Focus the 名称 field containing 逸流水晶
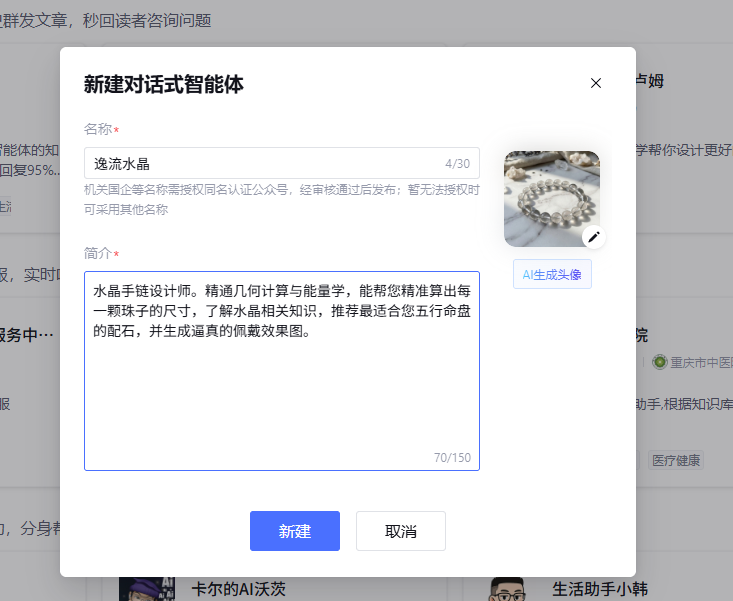The height and width of the screenshot is (601, 733). point(282,163)
